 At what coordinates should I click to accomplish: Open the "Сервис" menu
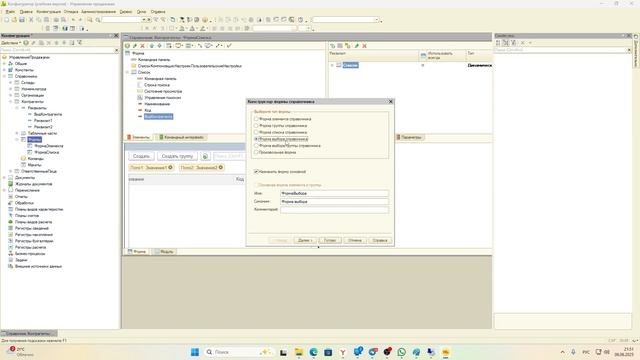pos(126,12)
